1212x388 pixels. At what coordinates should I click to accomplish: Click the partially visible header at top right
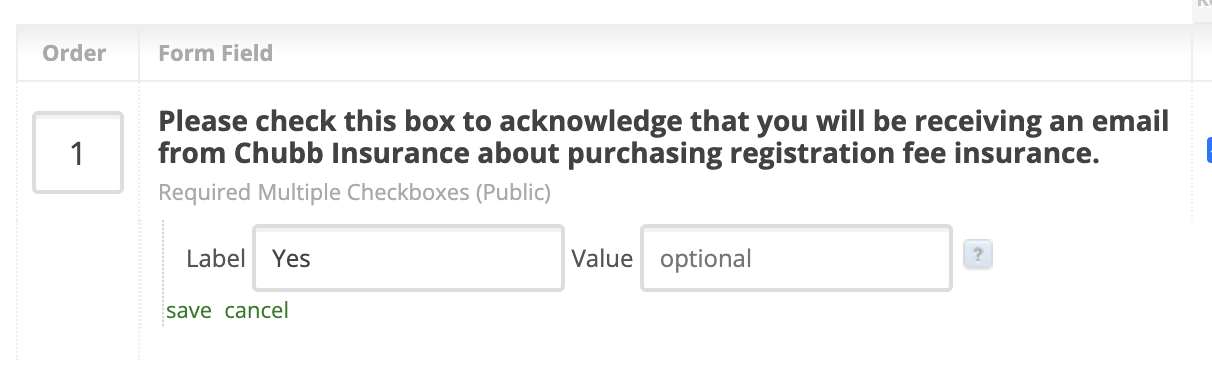point(1203,6)
